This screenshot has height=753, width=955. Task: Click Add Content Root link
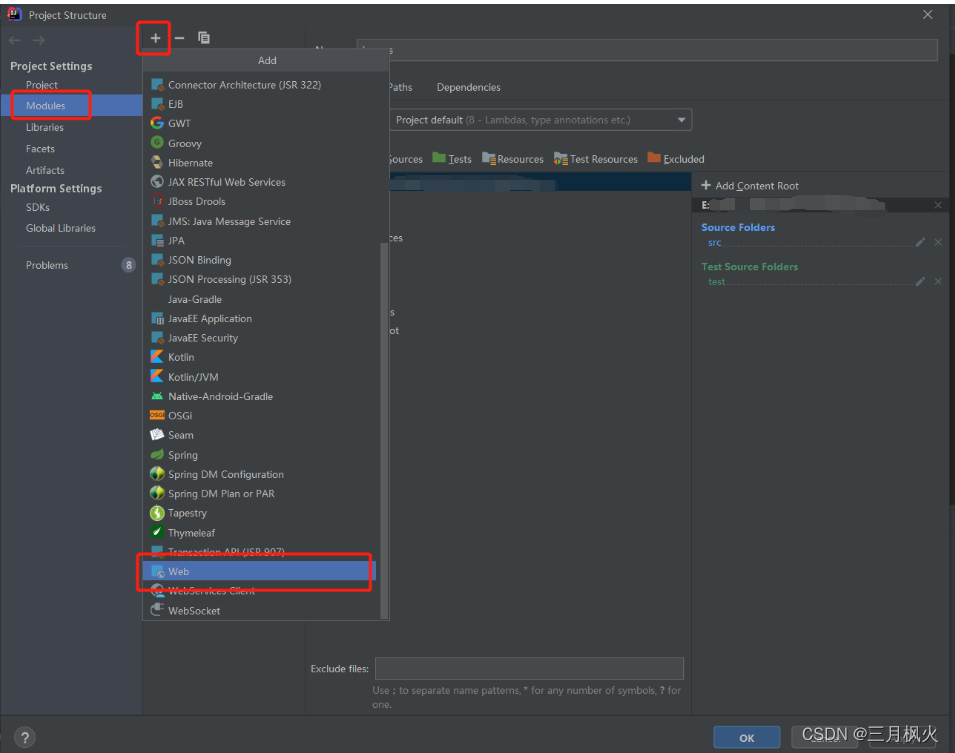[750, 186]
